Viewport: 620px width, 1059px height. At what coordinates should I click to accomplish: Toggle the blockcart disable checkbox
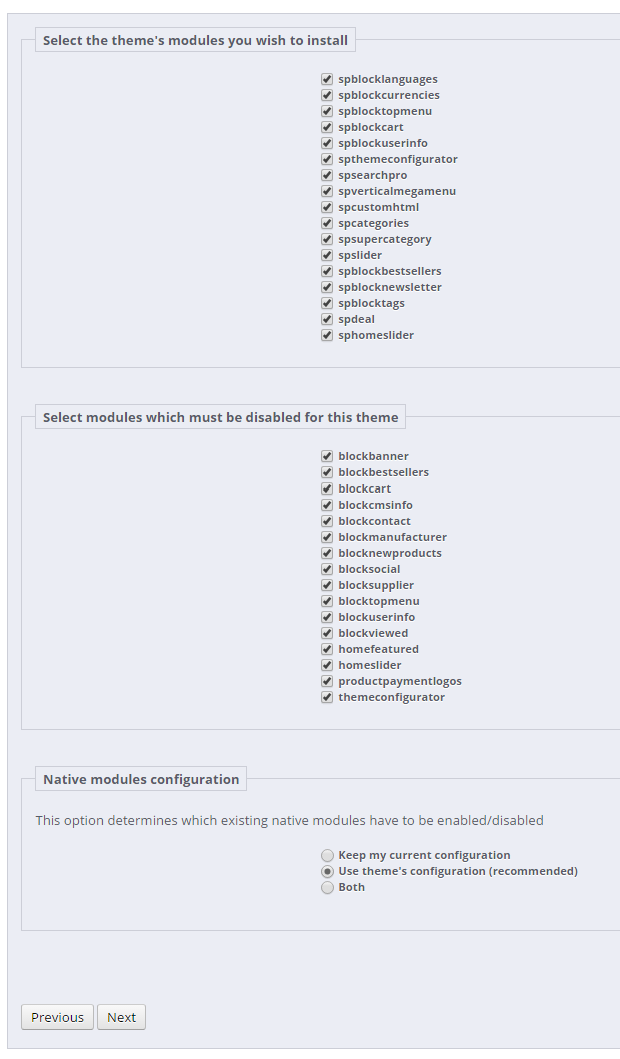coord(327,488)
